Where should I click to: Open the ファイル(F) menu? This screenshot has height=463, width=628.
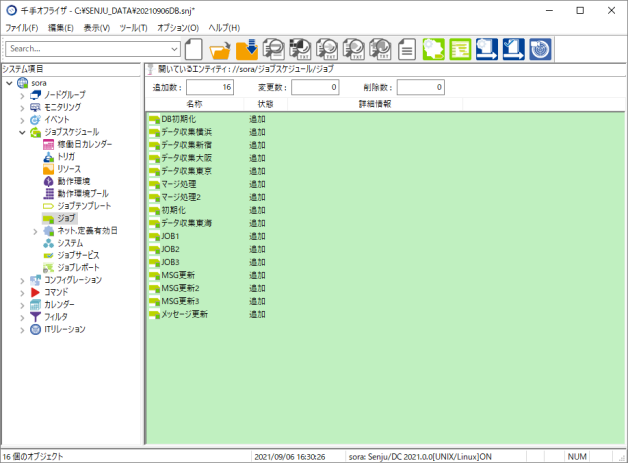tap(22, 28)
